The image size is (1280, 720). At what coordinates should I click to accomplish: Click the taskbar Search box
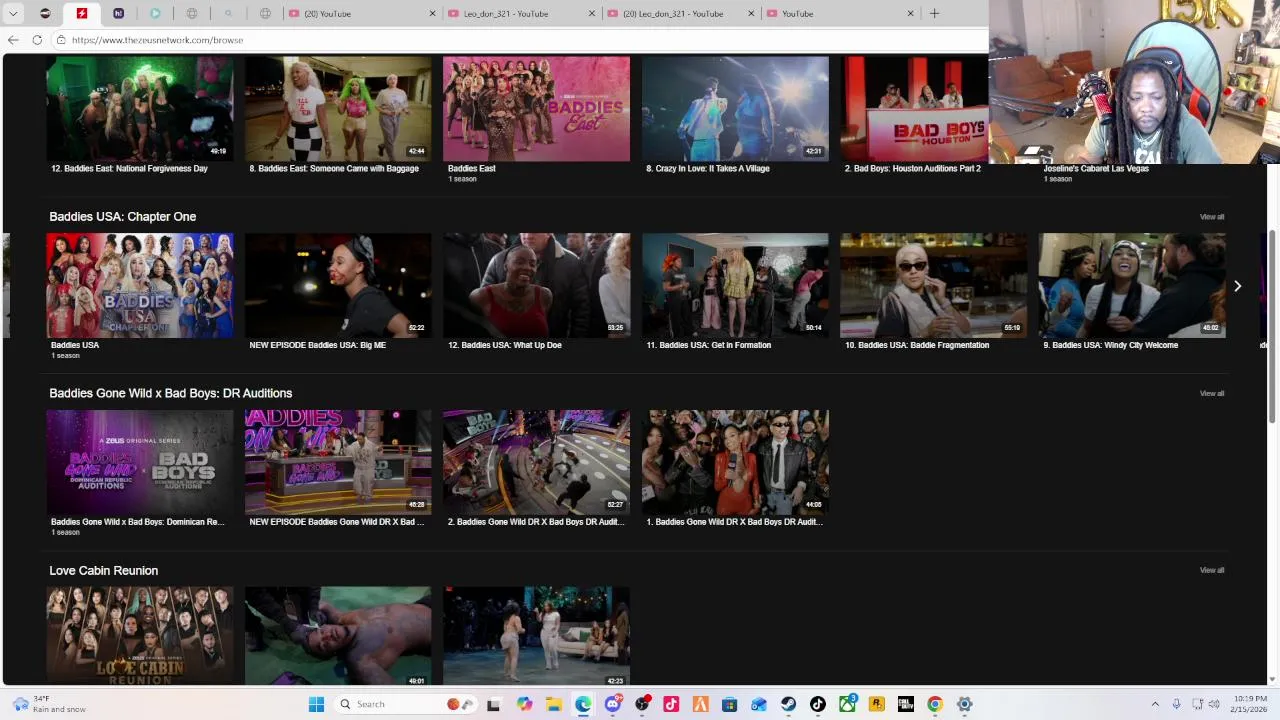400,704
